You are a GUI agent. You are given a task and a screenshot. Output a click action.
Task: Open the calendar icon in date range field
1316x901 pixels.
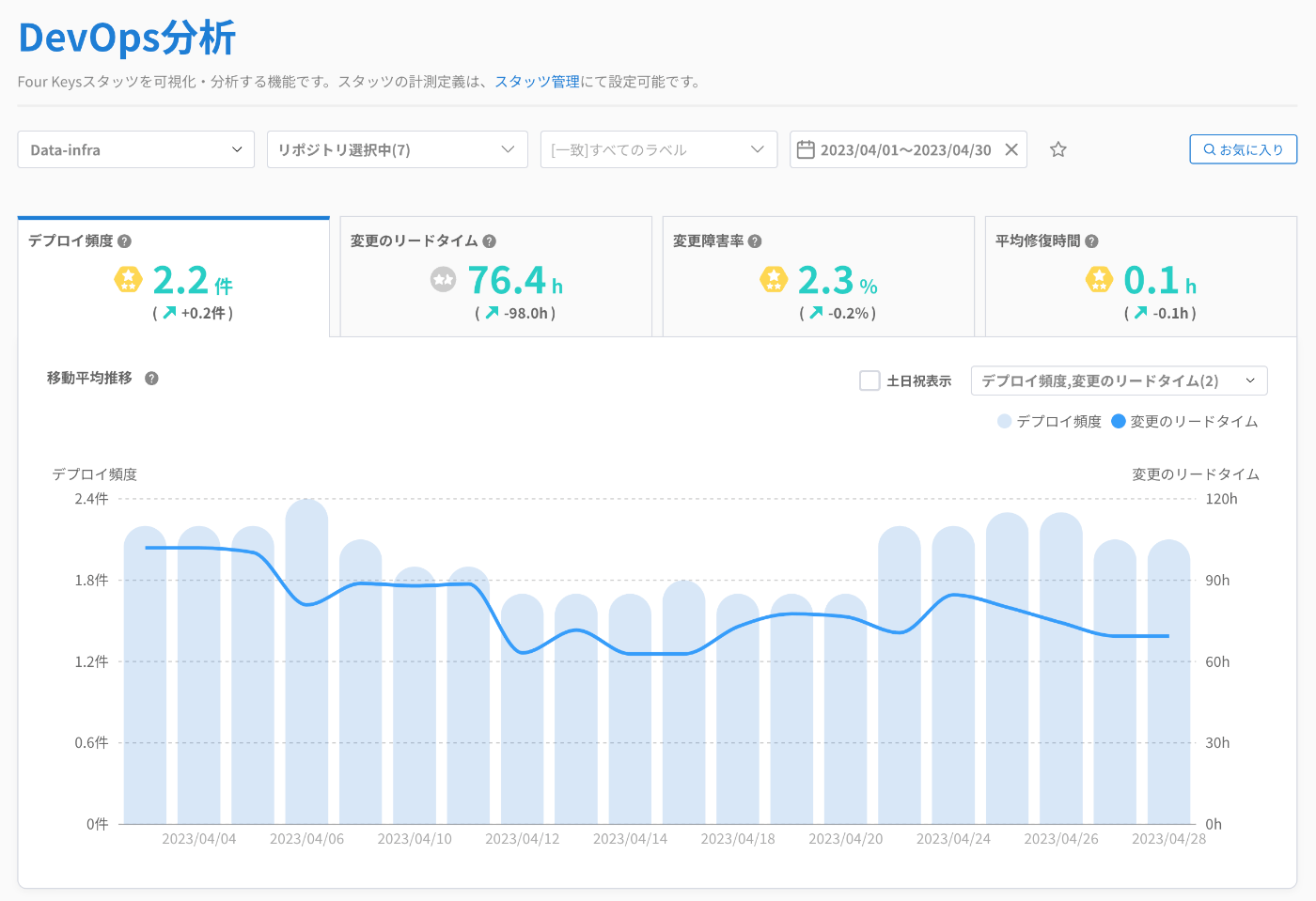pos(806,149)
